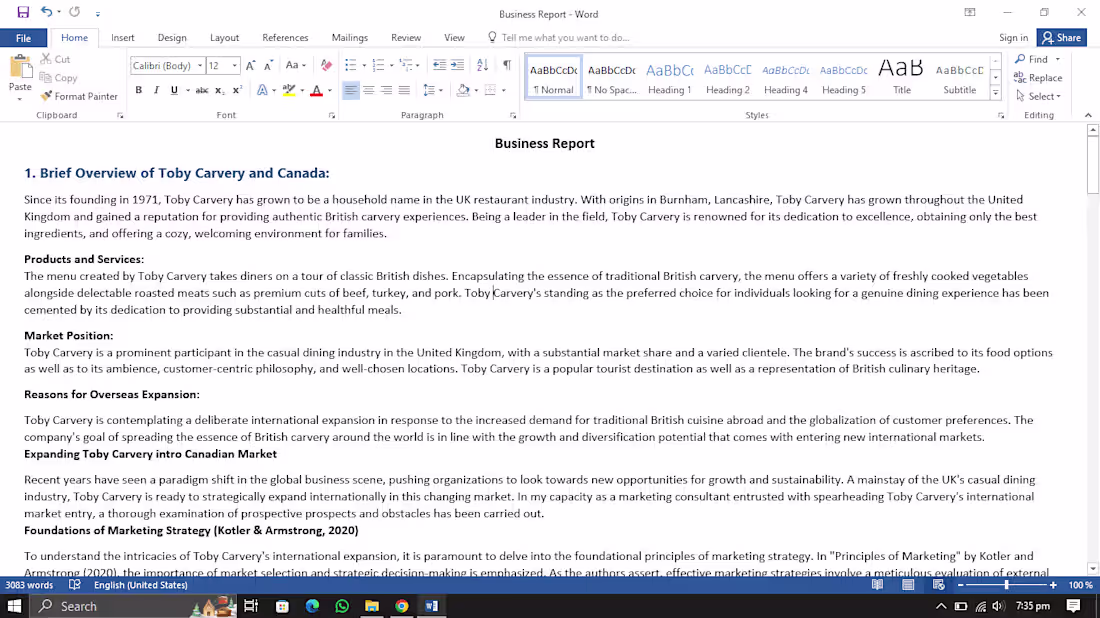This screenshot has width=1100, height=618.
Task: Toggle bold formatting
Action: click(x=139, y=90)
